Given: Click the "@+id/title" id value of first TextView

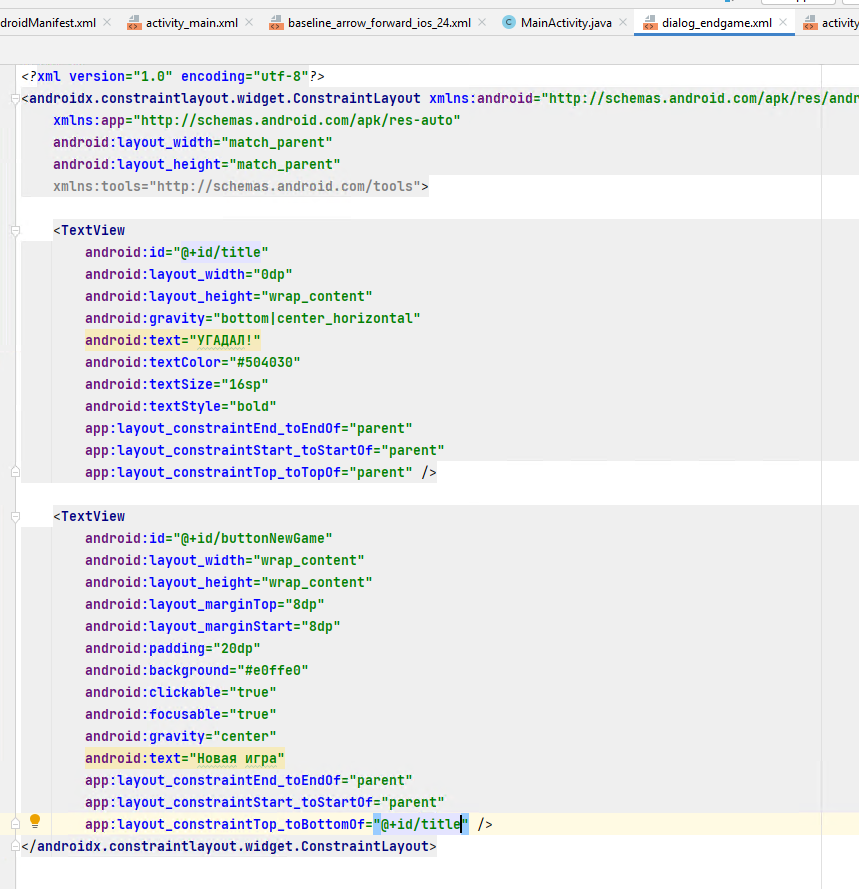Looking at the screenshot, I should (220, 252).
